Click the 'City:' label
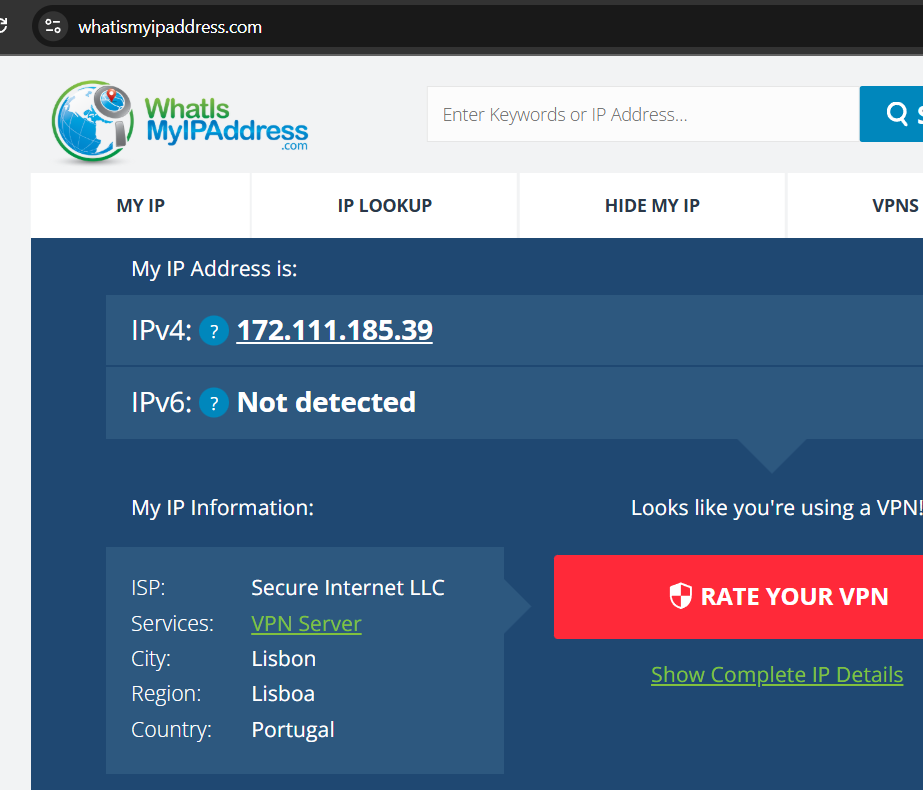The height and width of the screenshot is (790, 923). tap(151, 659)
